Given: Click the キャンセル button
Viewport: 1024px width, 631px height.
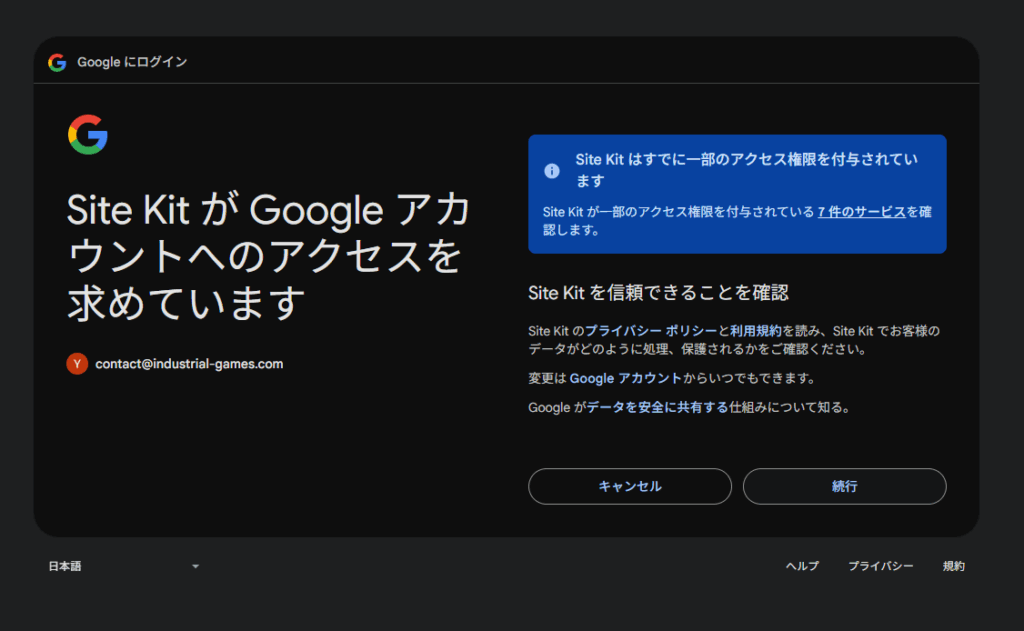Looking at the screenshot, I should pos(630,486).
